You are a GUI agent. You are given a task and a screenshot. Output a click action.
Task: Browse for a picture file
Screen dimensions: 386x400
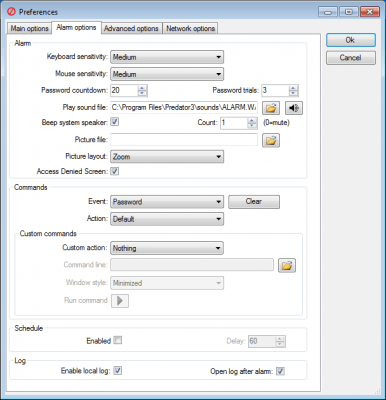(x=271, y=140)
